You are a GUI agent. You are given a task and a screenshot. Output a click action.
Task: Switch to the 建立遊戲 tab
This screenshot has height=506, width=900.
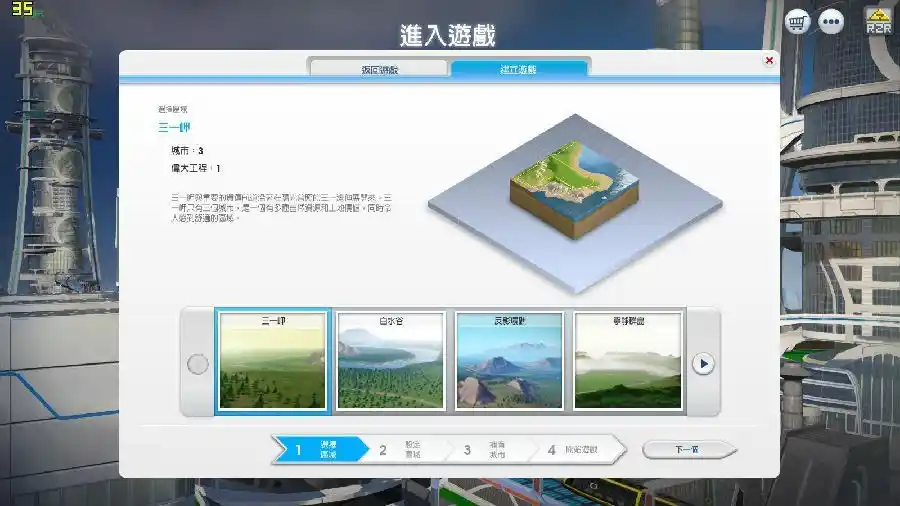(x=518, y=69)
